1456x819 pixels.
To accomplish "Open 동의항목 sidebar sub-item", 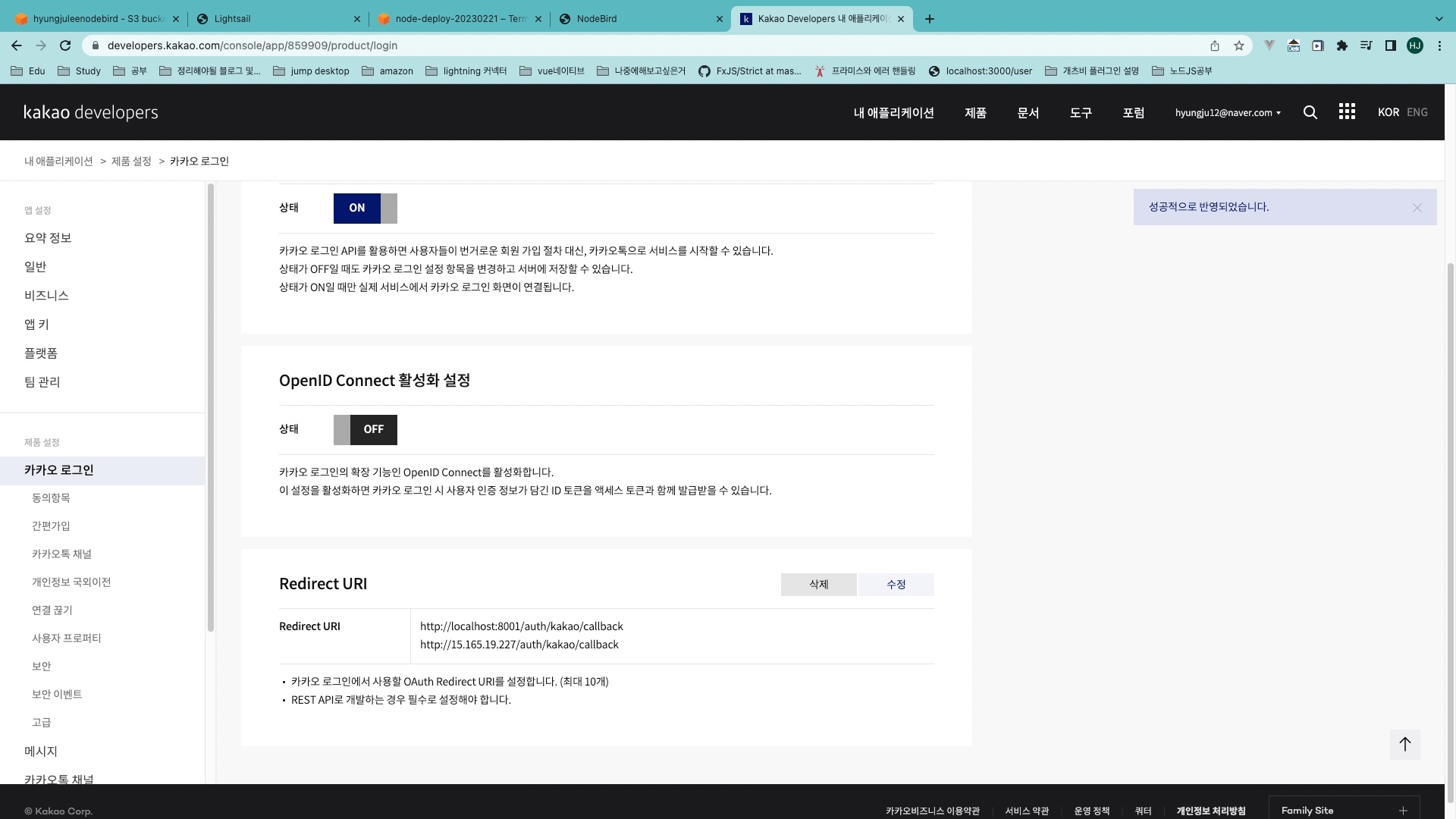I will click(51, 498).
